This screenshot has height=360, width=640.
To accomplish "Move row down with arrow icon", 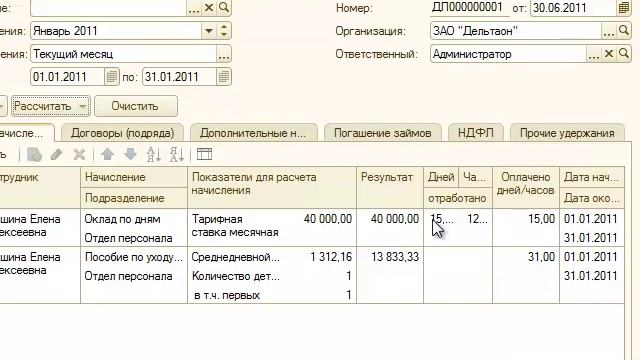I will 130,154.
